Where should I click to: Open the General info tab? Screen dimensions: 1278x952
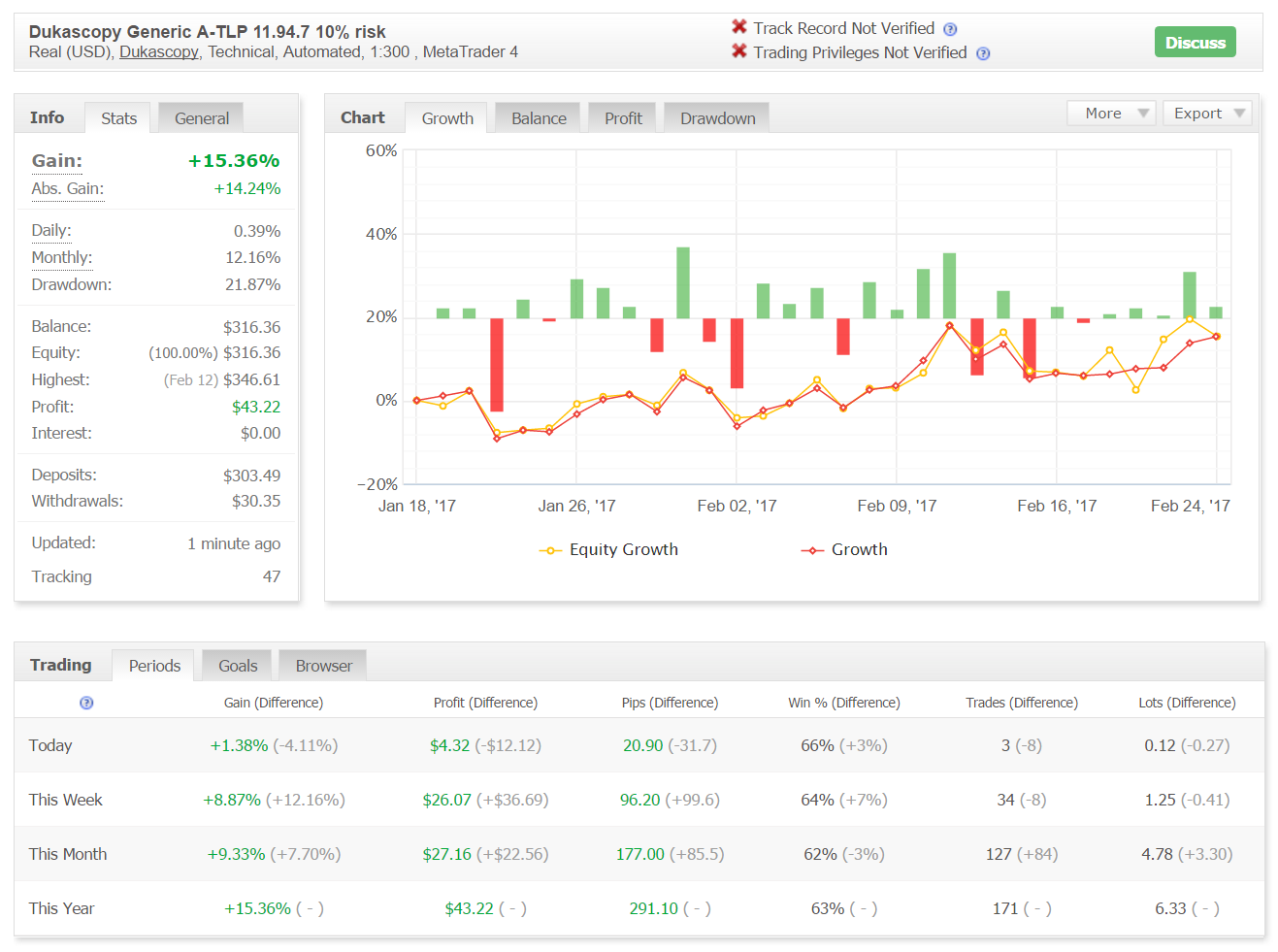click(x=202, y=118)
